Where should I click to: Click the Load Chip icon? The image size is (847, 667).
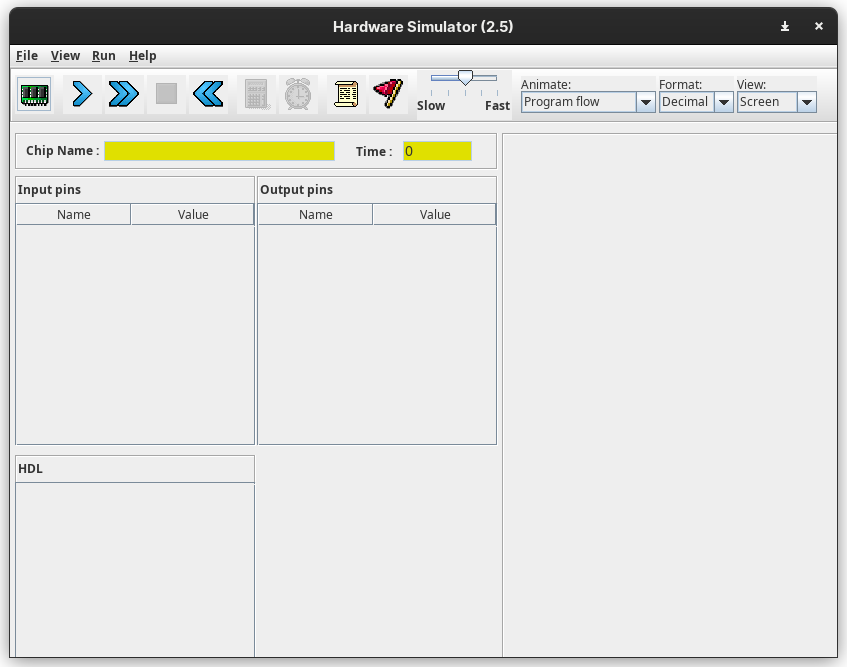point(35,95)
